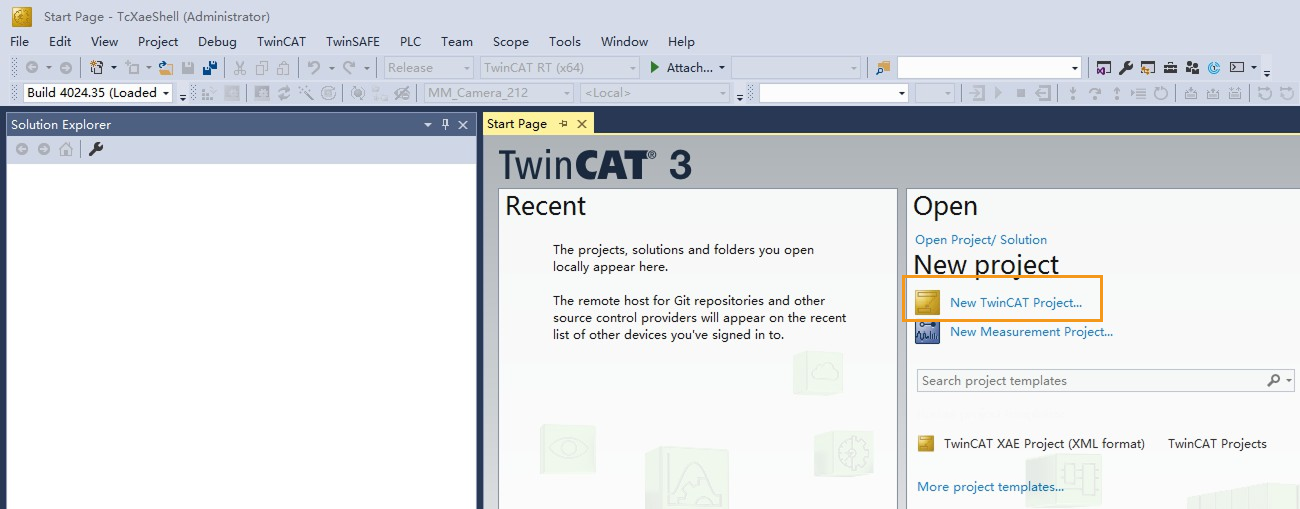Click the Find in Files icon
This screenshot has height=509, width=1300.
(882, 68)
